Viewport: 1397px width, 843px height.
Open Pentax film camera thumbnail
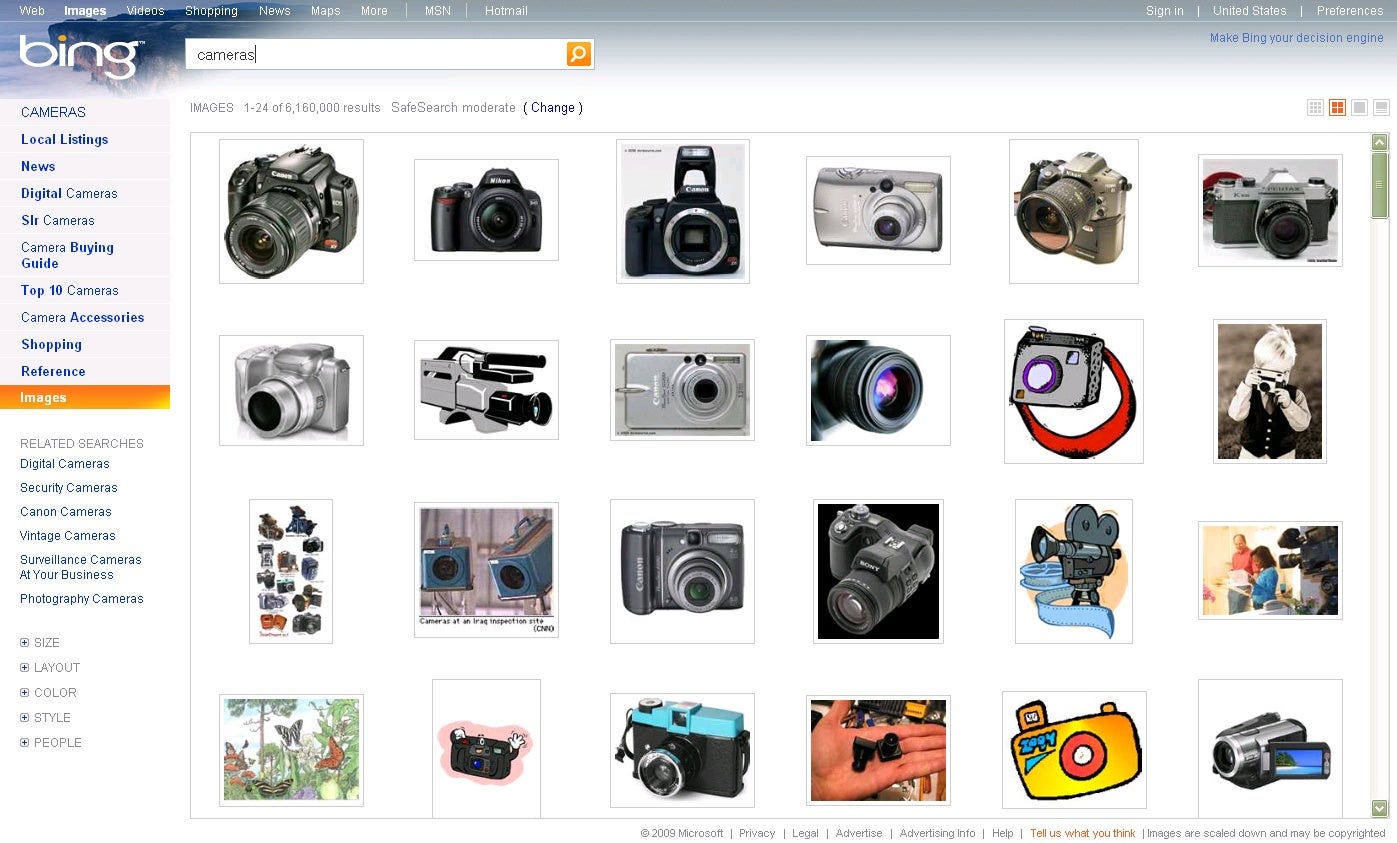[x=1270, y=210]
